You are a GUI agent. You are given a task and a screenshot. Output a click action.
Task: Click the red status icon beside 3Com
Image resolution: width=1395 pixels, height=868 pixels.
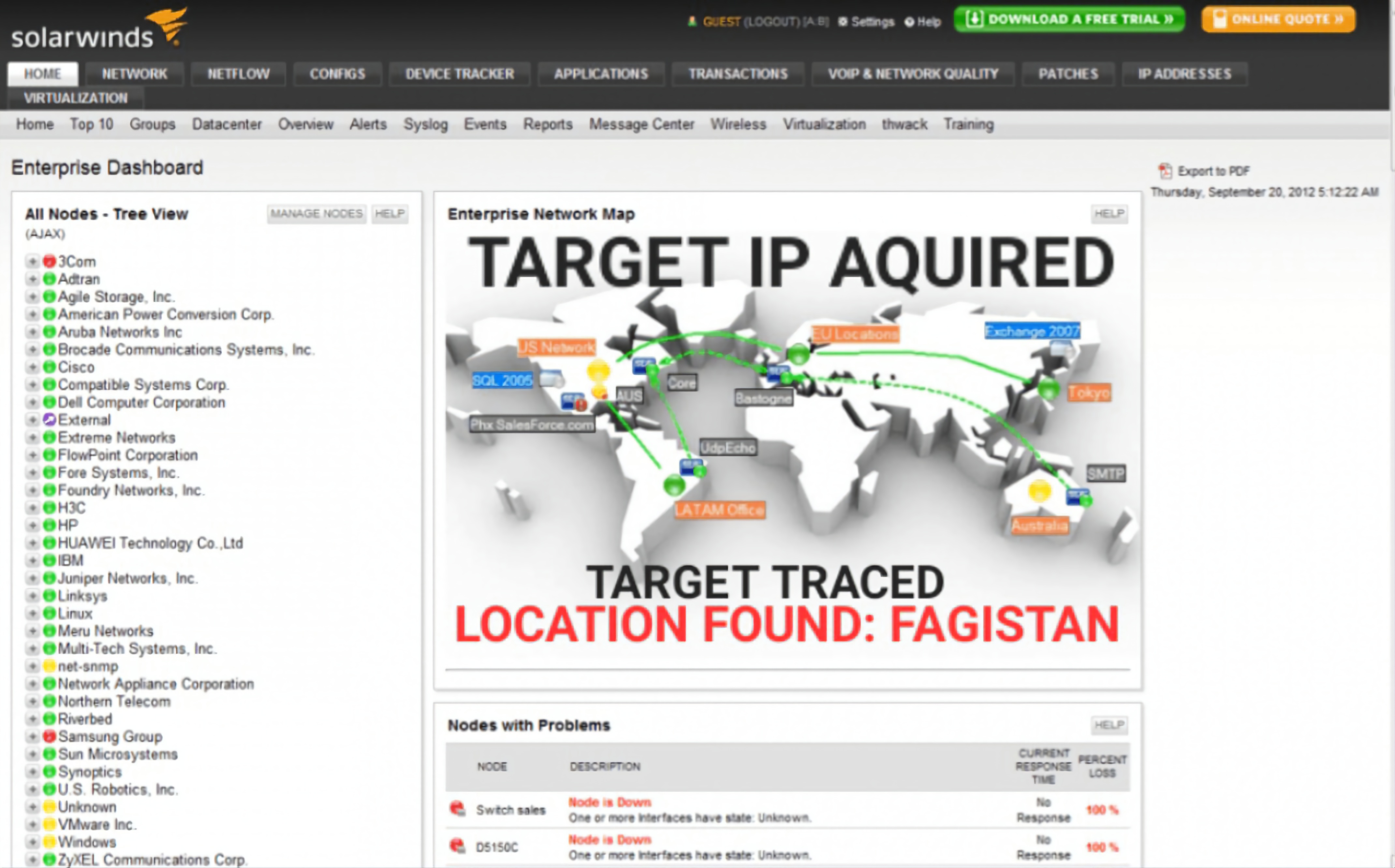click(x=50, y=262)
